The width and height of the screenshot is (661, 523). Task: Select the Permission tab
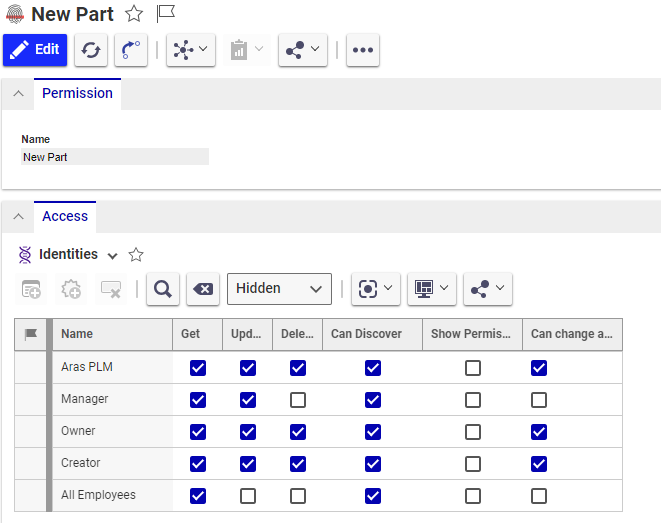pyautogui.click(x=77, y=94)
